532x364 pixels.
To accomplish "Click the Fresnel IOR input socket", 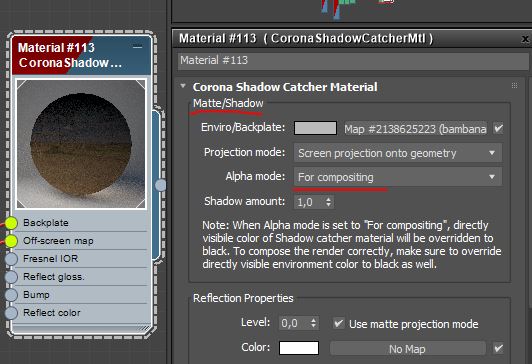I will tap(11, 259).
